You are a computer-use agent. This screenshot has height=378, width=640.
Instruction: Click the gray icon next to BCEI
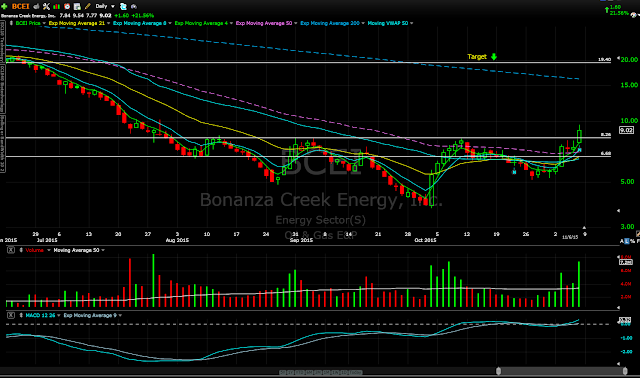(x=36, y=7)
